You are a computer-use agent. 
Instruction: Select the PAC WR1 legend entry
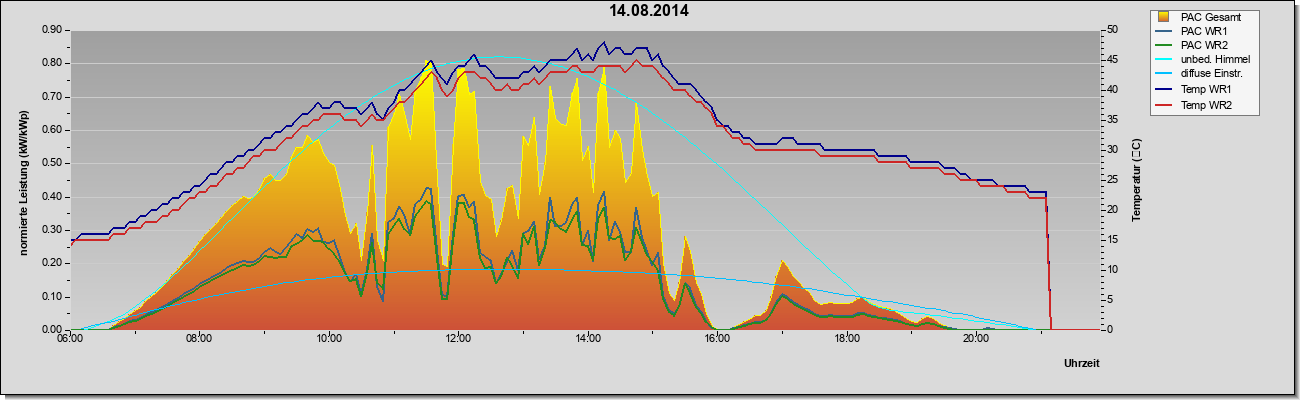(1202, 31)
